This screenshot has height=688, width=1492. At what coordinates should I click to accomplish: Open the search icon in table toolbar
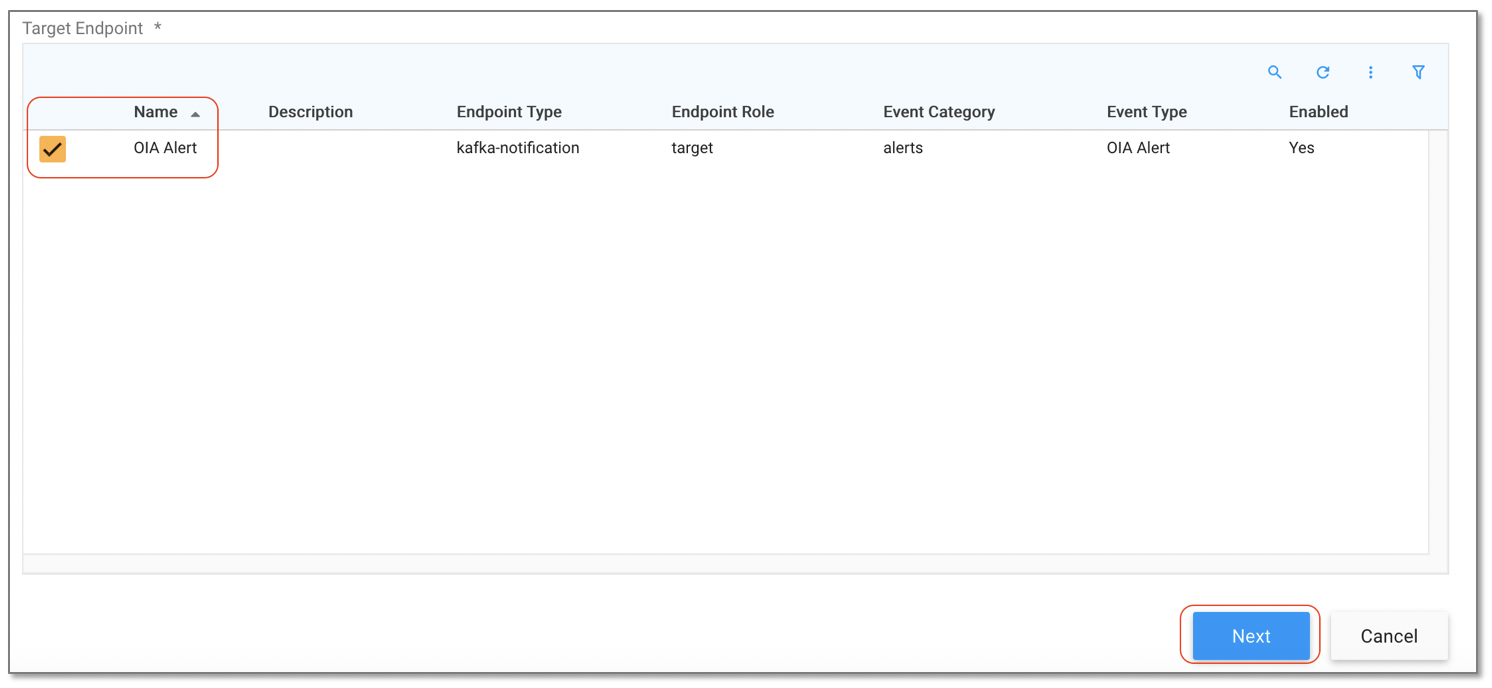click(x=1274, y=72)
